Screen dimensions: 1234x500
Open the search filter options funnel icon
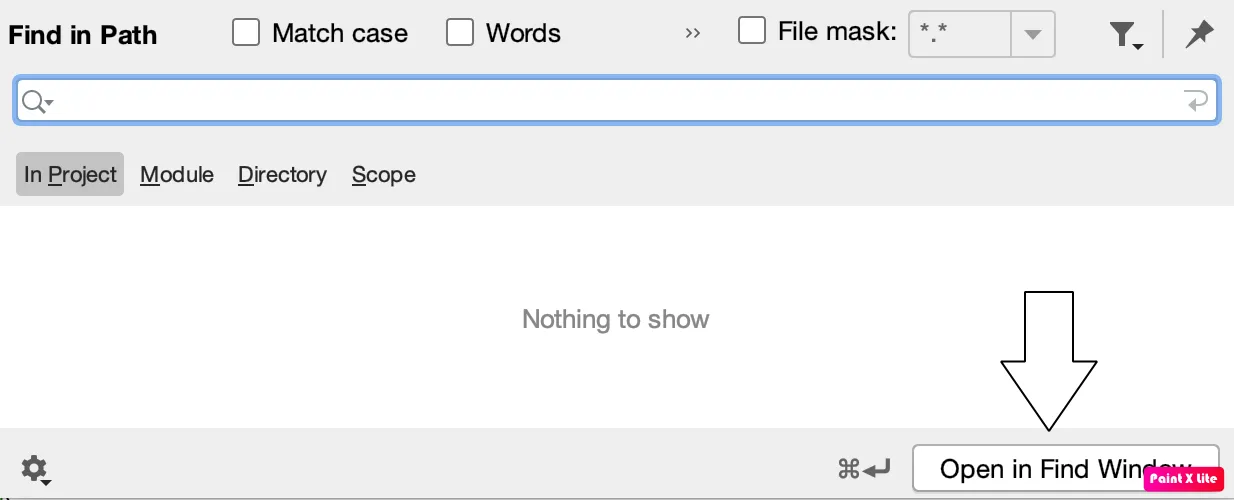[x=1125, y=35]
